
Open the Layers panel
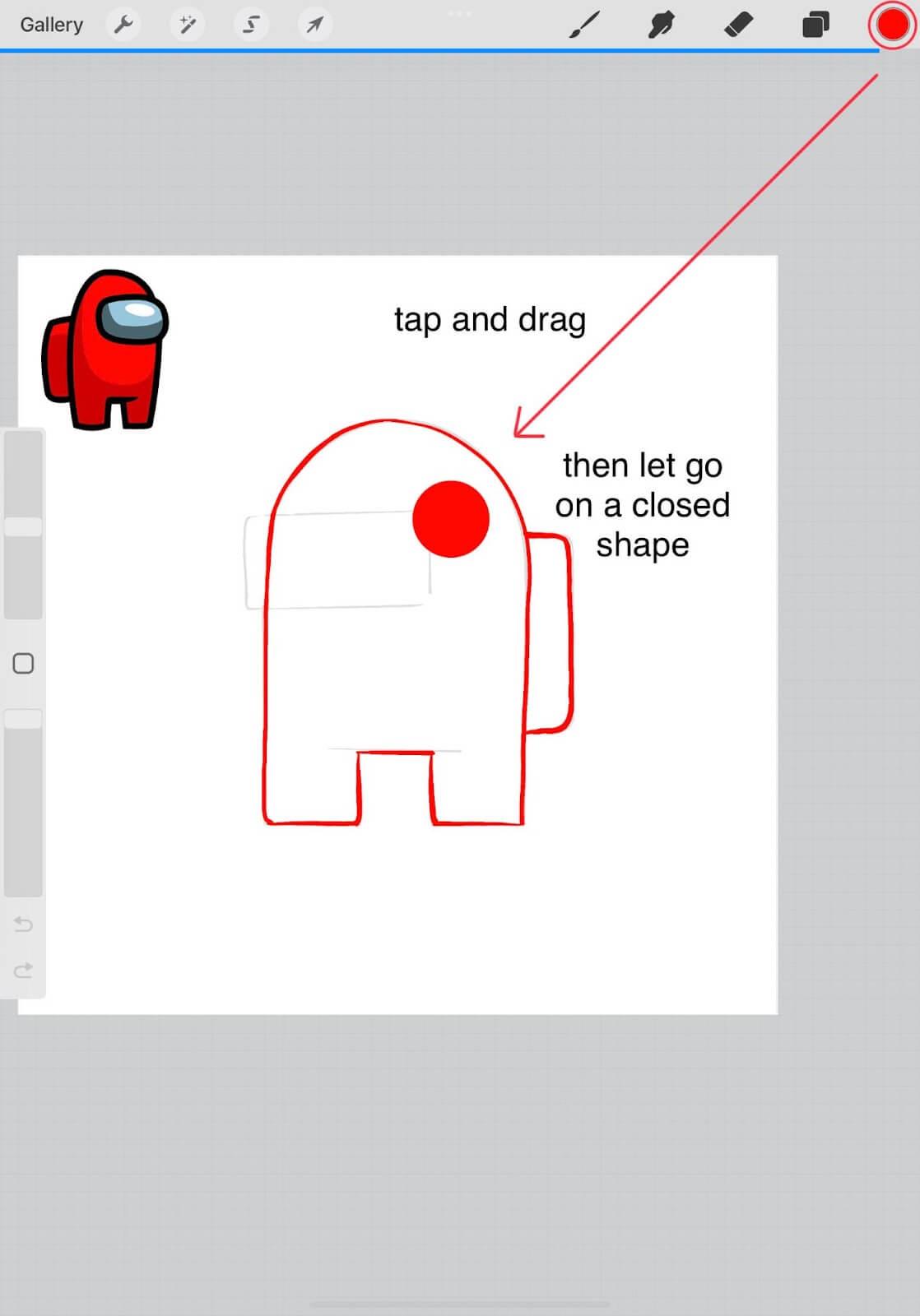[x=815, y=25]
